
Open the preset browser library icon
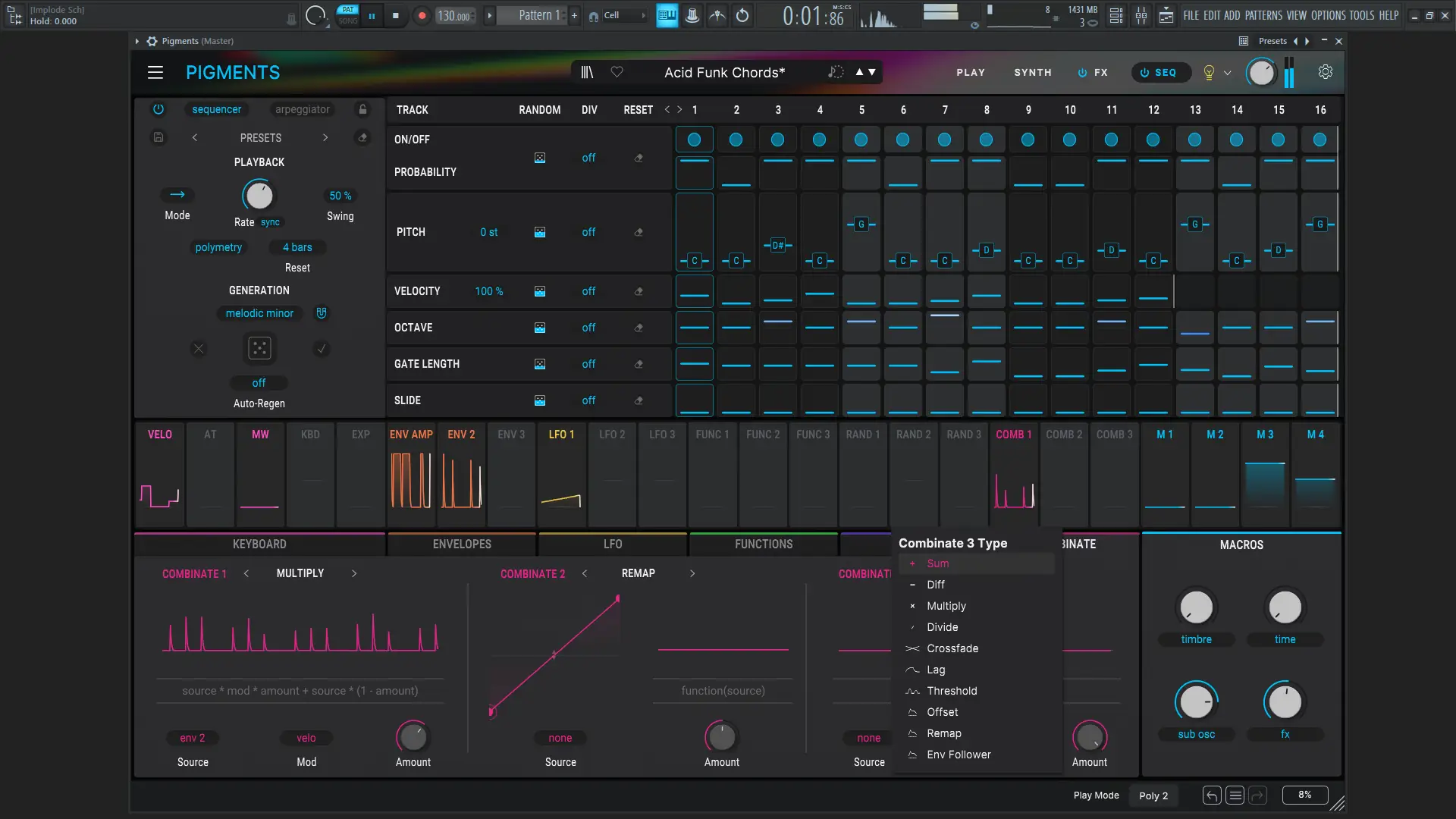[587, 72]
